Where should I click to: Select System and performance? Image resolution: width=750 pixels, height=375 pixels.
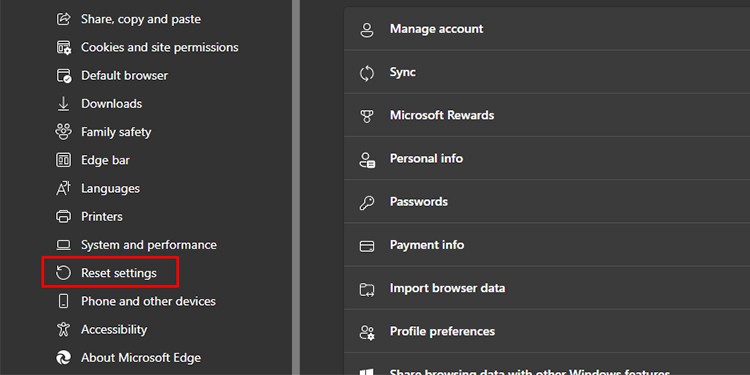[x=149, y=245]
